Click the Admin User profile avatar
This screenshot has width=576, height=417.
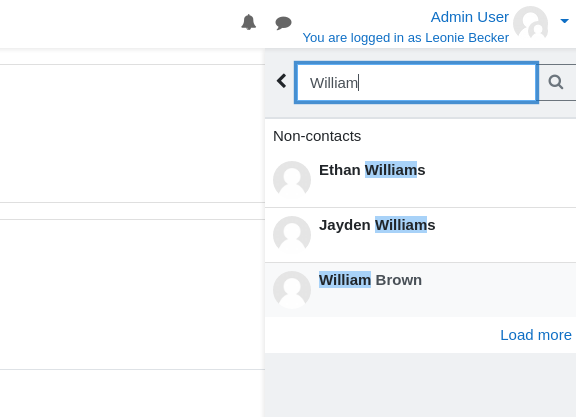coord(530,24)
